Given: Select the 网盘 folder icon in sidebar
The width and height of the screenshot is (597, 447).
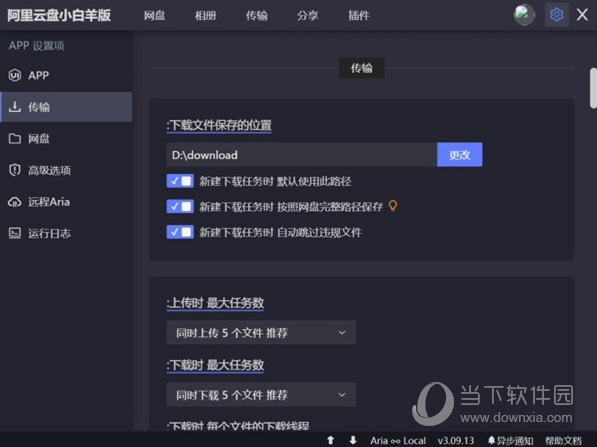Looking at the screenshot, I should [14, 139].
